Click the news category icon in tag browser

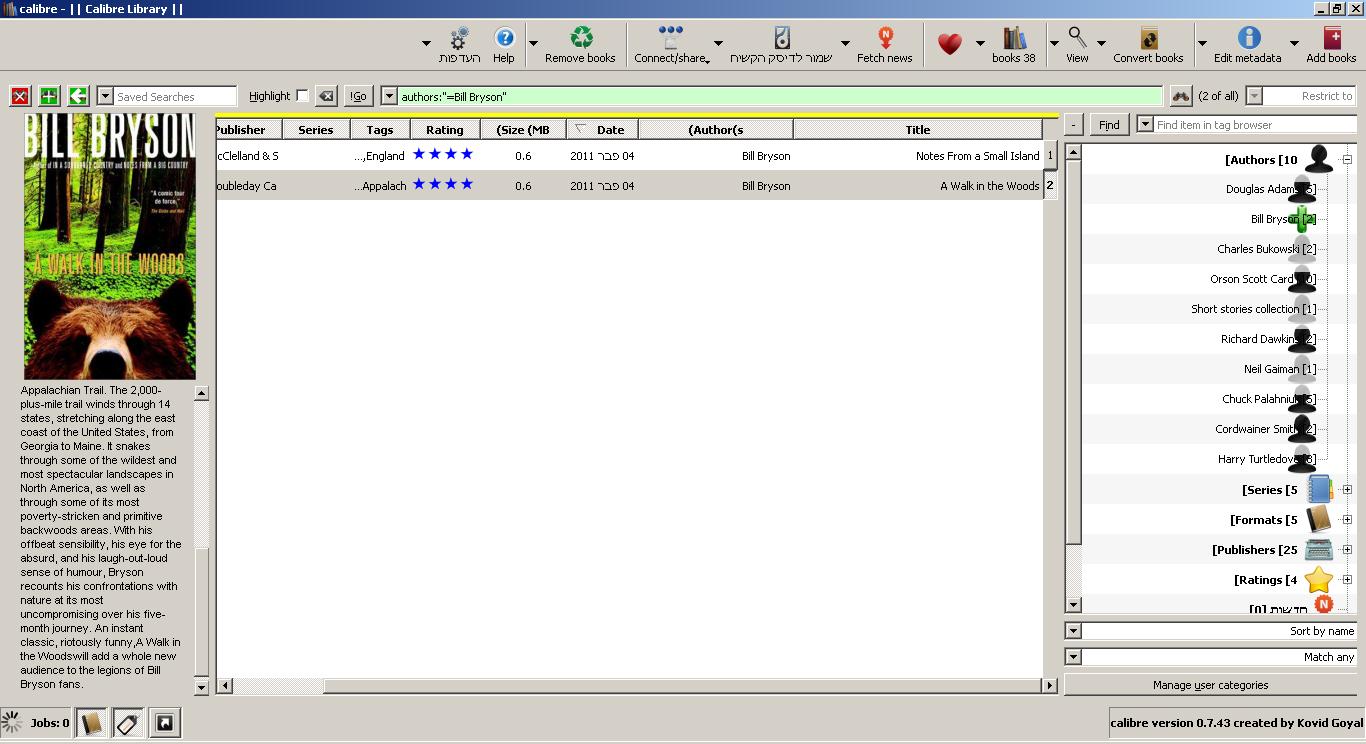[1323, 604]
